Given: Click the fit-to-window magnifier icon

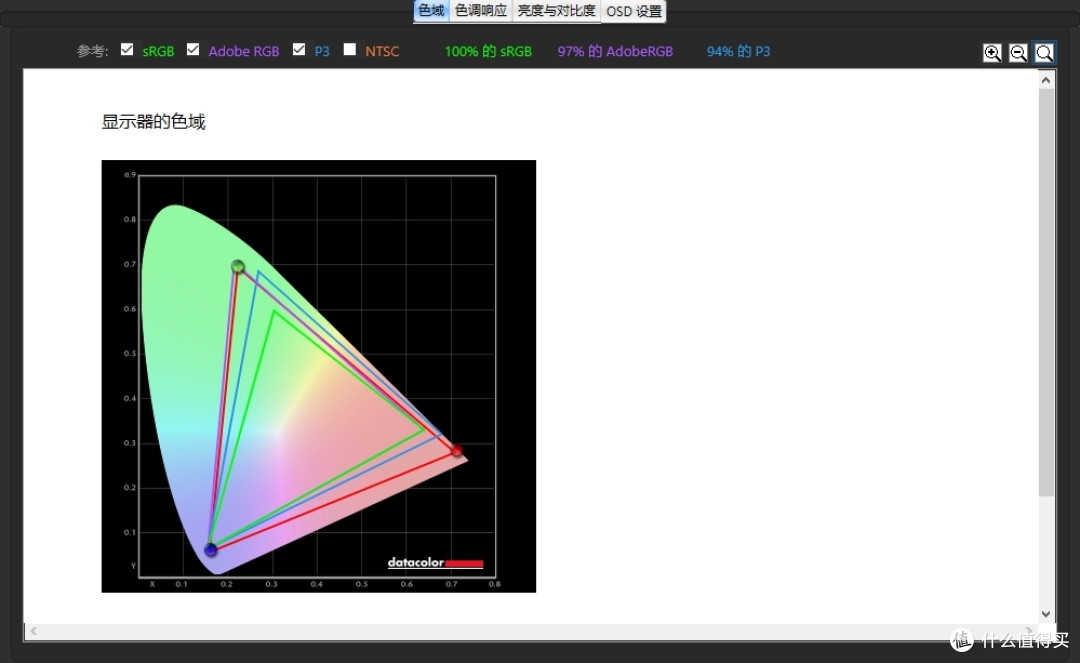Looking at the screenshot, I should point(1044,52).
